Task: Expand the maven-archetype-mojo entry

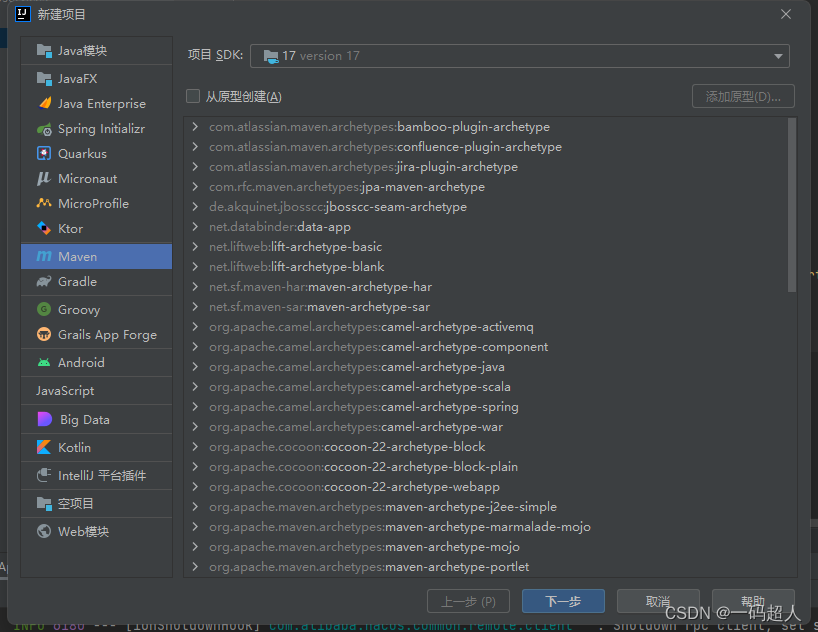Action: (195, 546)
